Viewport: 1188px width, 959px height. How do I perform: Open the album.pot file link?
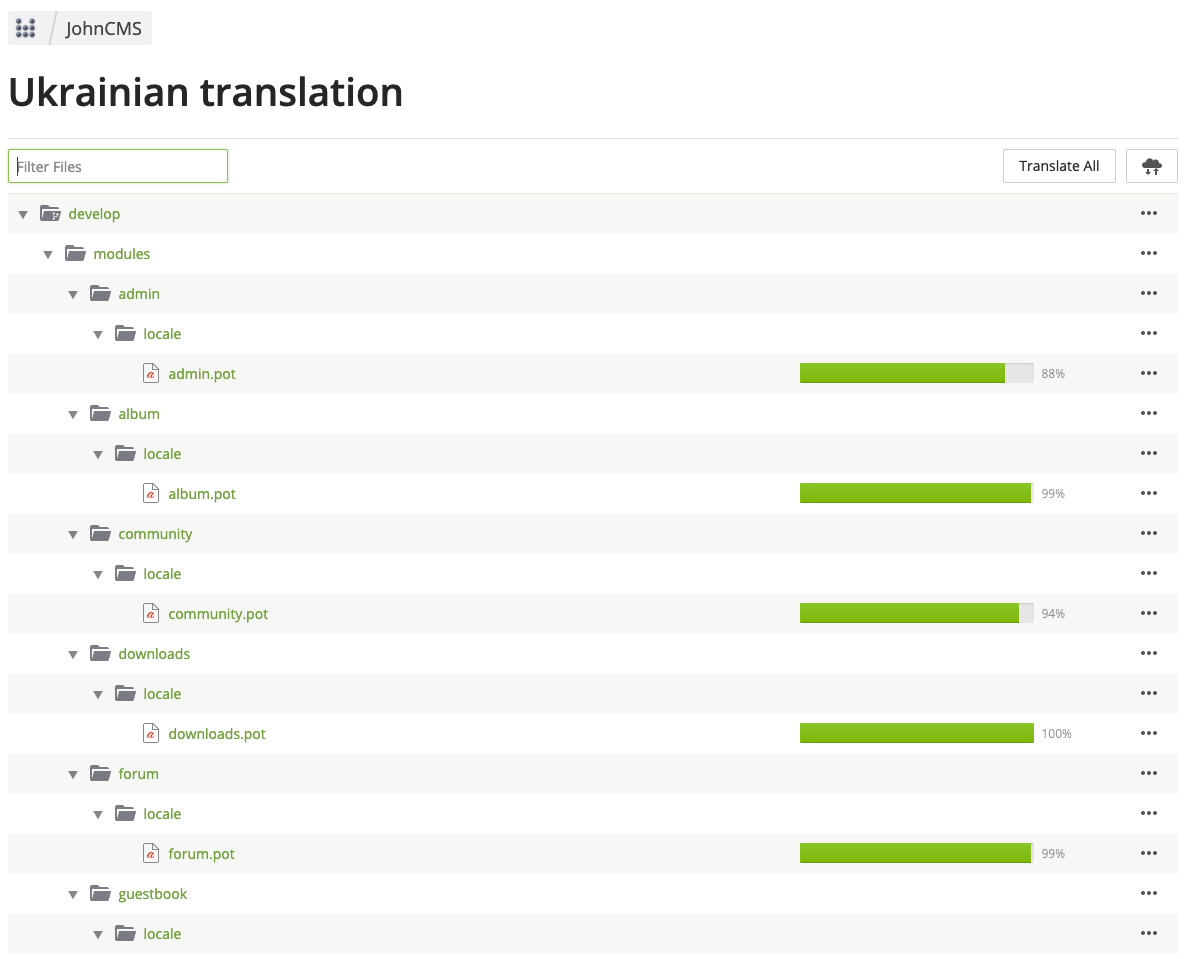[x=202, y=494]
